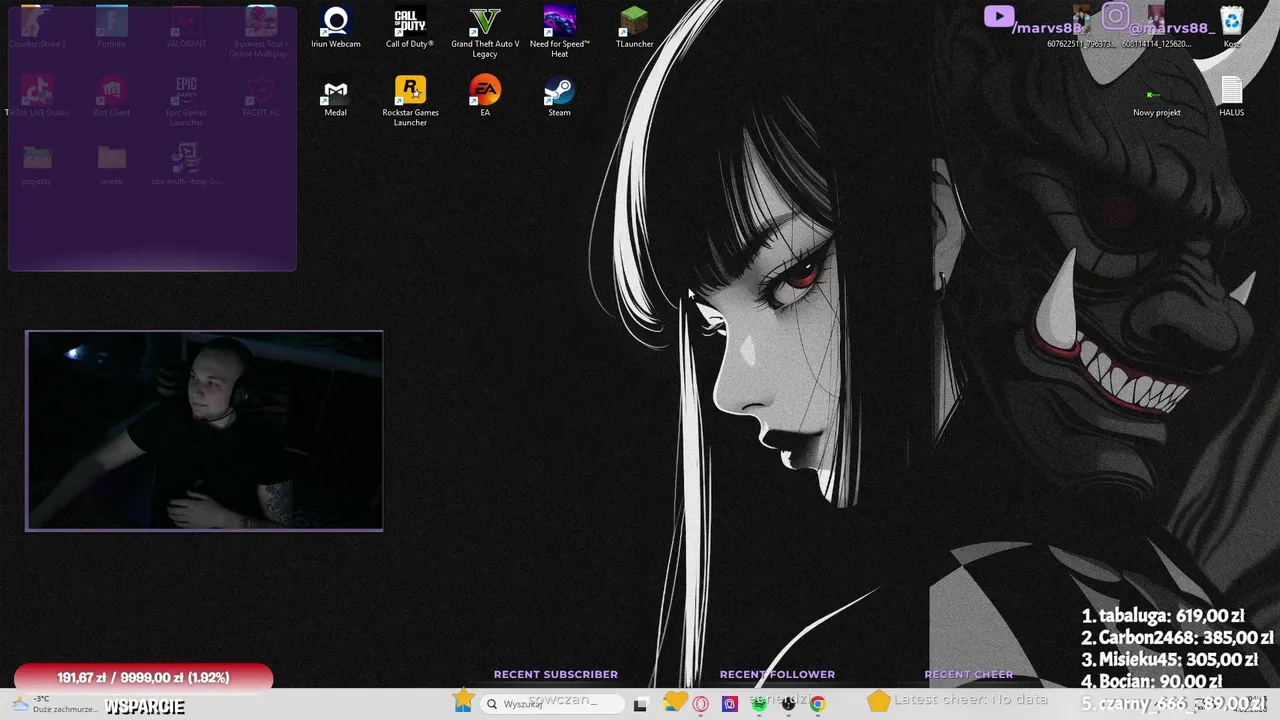The width and height of the screenshot is (1280, 720).
Task: Open the Iriun Webcam desktop shortcut
Action: click(x=335, y=28)
